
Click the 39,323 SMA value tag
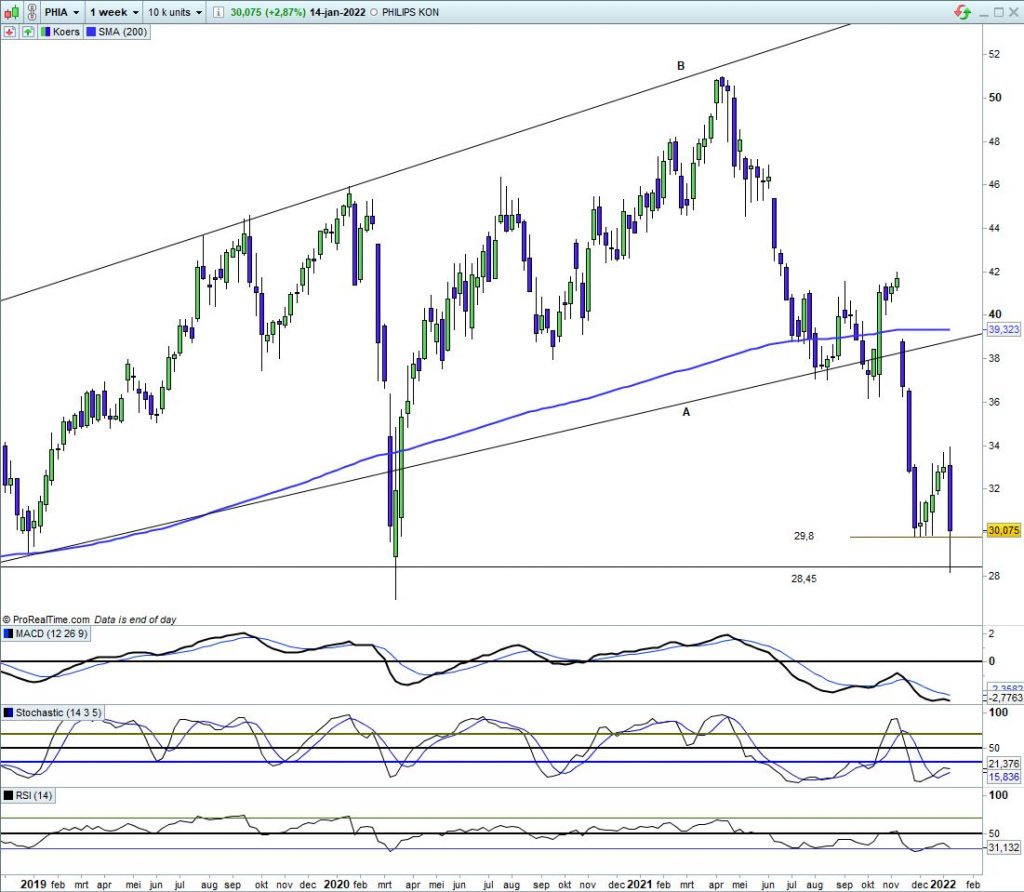(x=1003, y=329)
